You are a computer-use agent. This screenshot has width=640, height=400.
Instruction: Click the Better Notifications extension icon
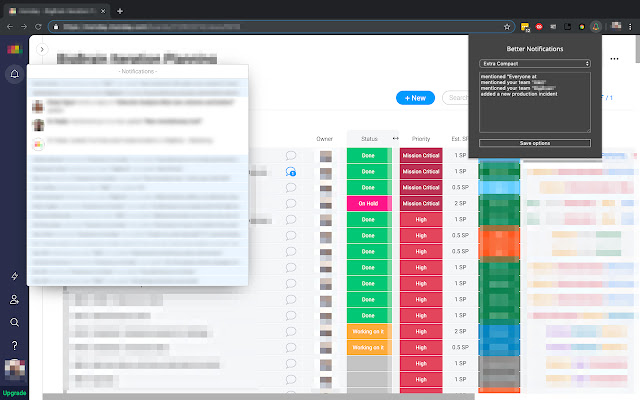pyautogui.click(x=596, y=27)
